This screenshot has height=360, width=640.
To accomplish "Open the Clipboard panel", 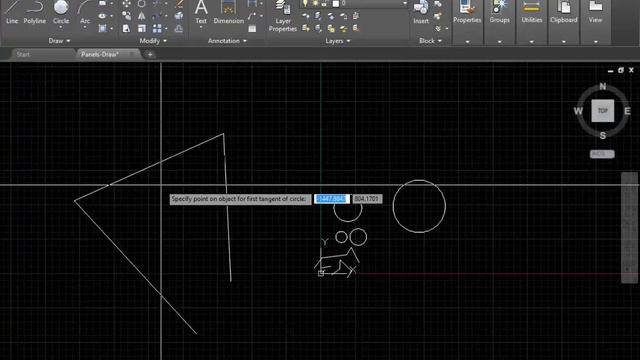I will click(564, 21).
